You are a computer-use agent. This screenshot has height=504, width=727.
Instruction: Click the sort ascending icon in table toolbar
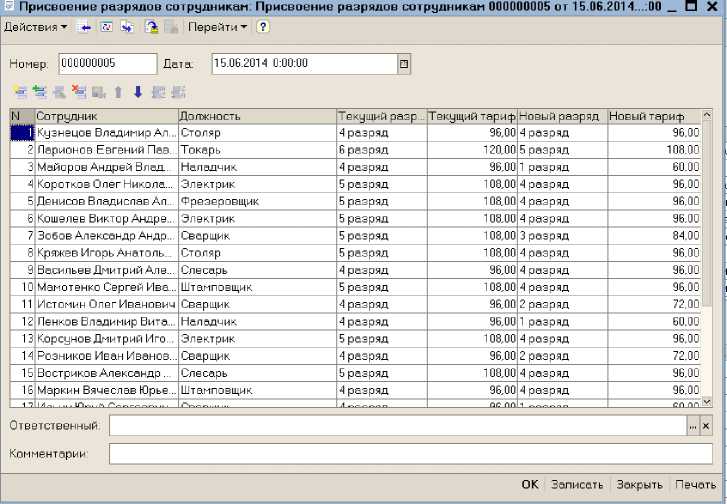(158, 92)
